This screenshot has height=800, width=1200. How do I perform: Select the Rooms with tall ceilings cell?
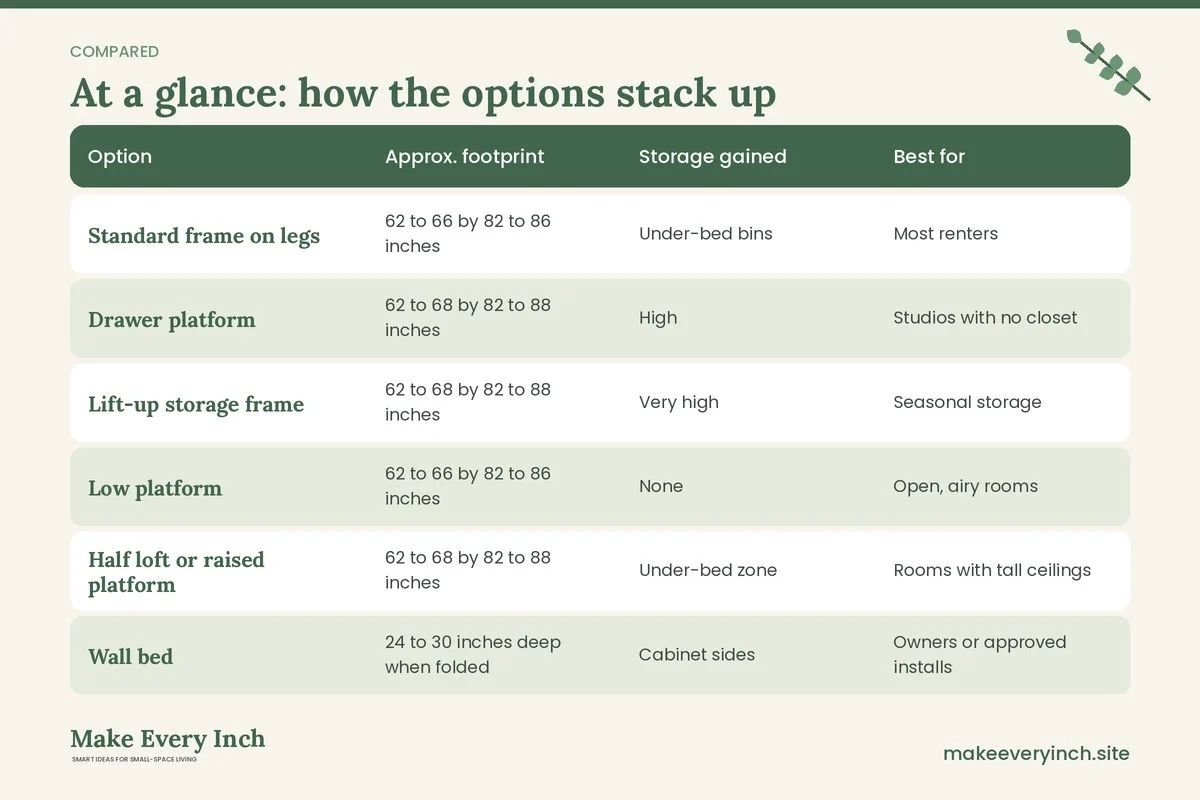(992, 571)
